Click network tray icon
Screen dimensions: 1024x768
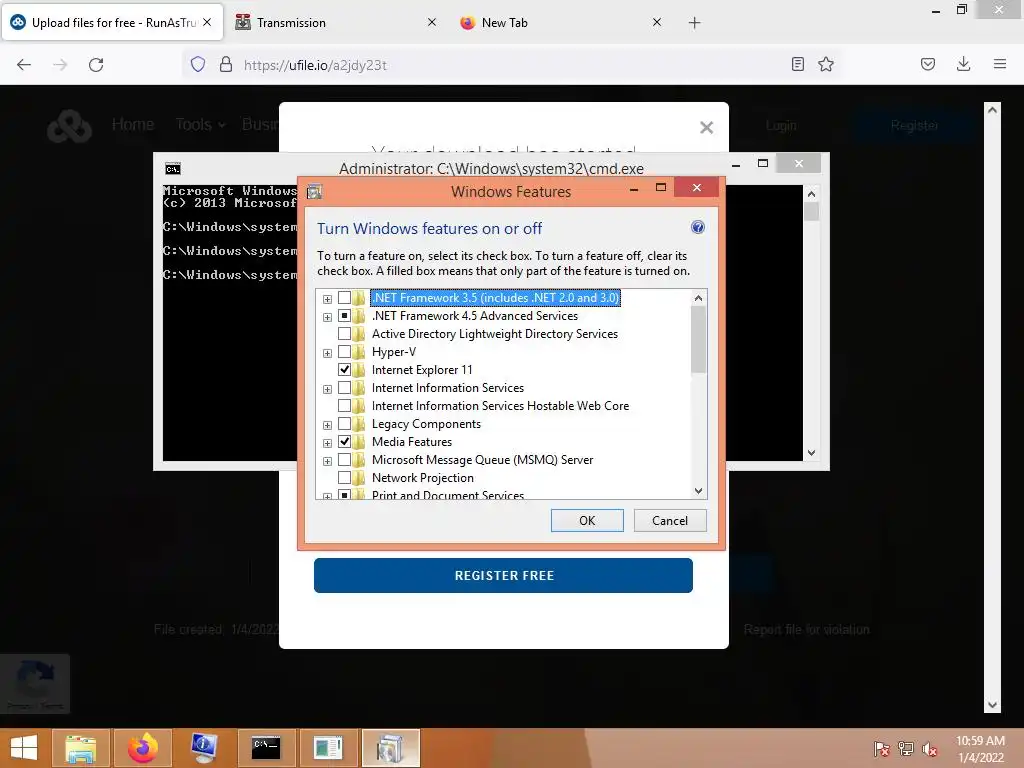click(x=906, y=749)
